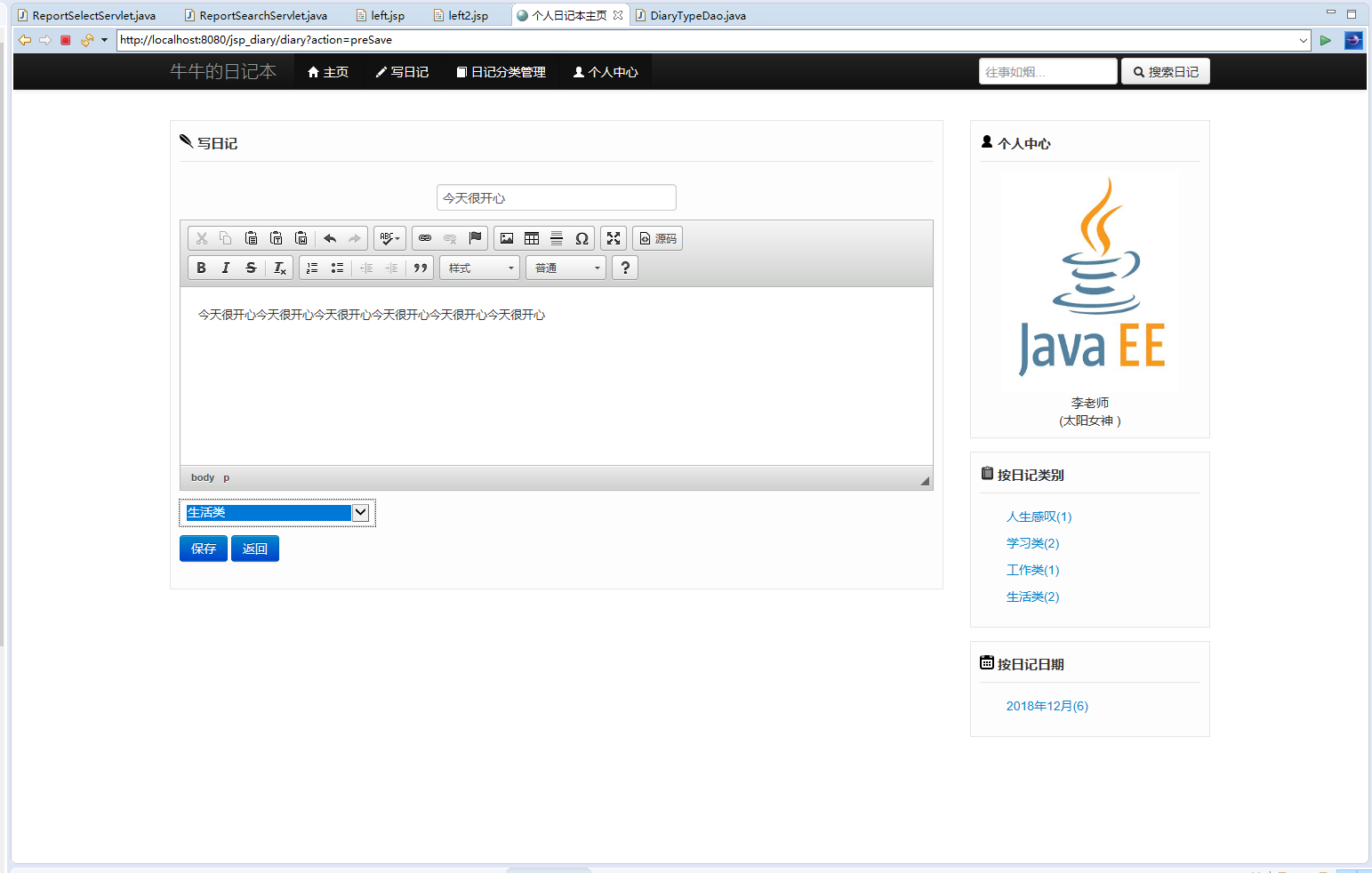Viewport: 1372px width, 873px height.
Task: Open the 普通 paragraph format dropdown
Action: [566, 268]
